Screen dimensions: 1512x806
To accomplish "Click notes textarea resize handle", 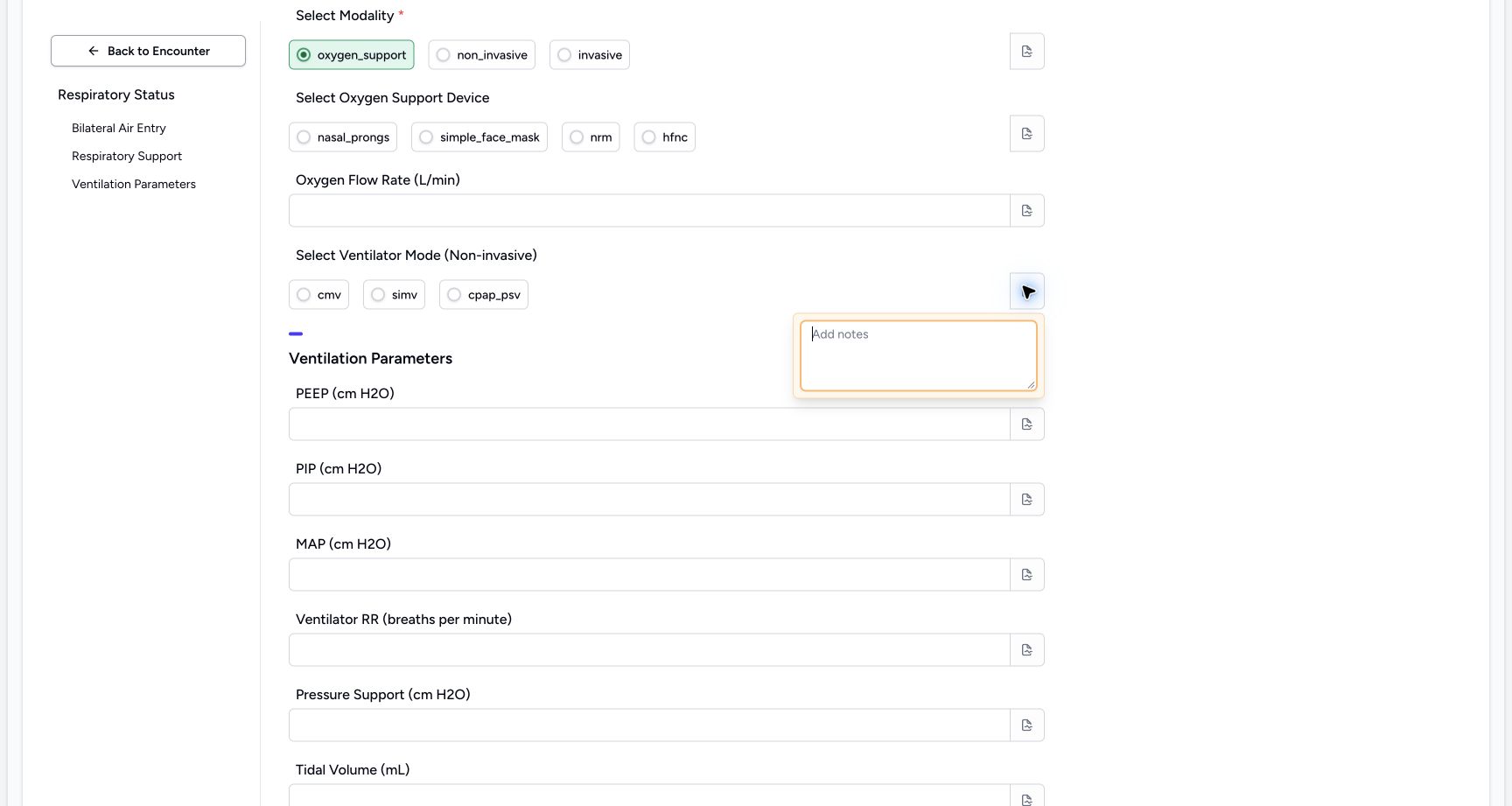I will coord(1031,384).
